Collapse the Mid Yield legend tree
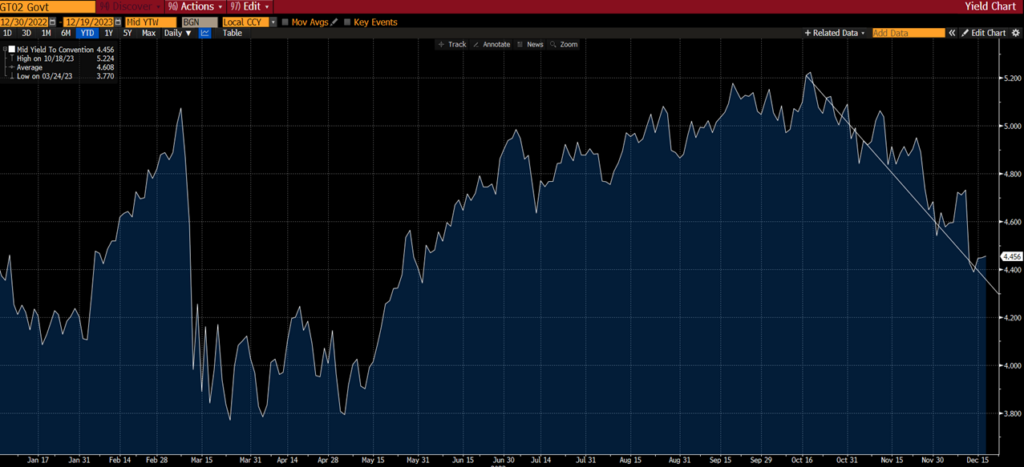 pyautogui.click(x=4, y=48)
